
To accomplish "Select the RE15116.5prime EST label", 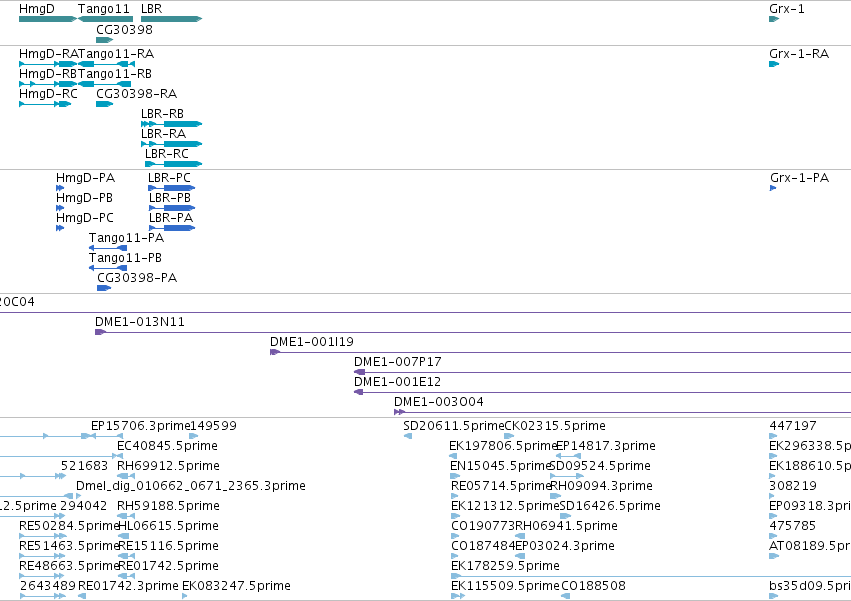I will click(x=168, y=546).
